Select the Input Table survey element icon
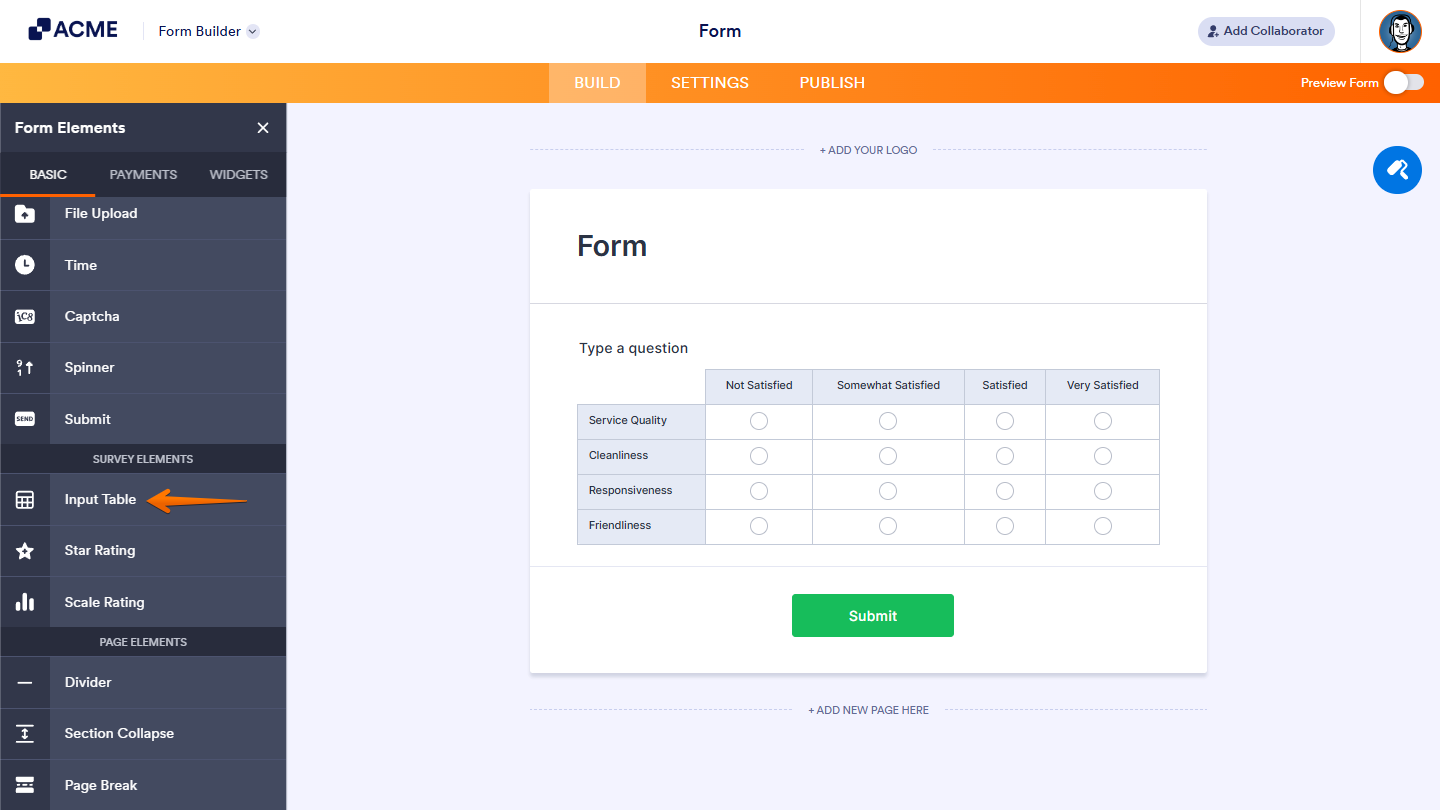 (x=24, y=499)
